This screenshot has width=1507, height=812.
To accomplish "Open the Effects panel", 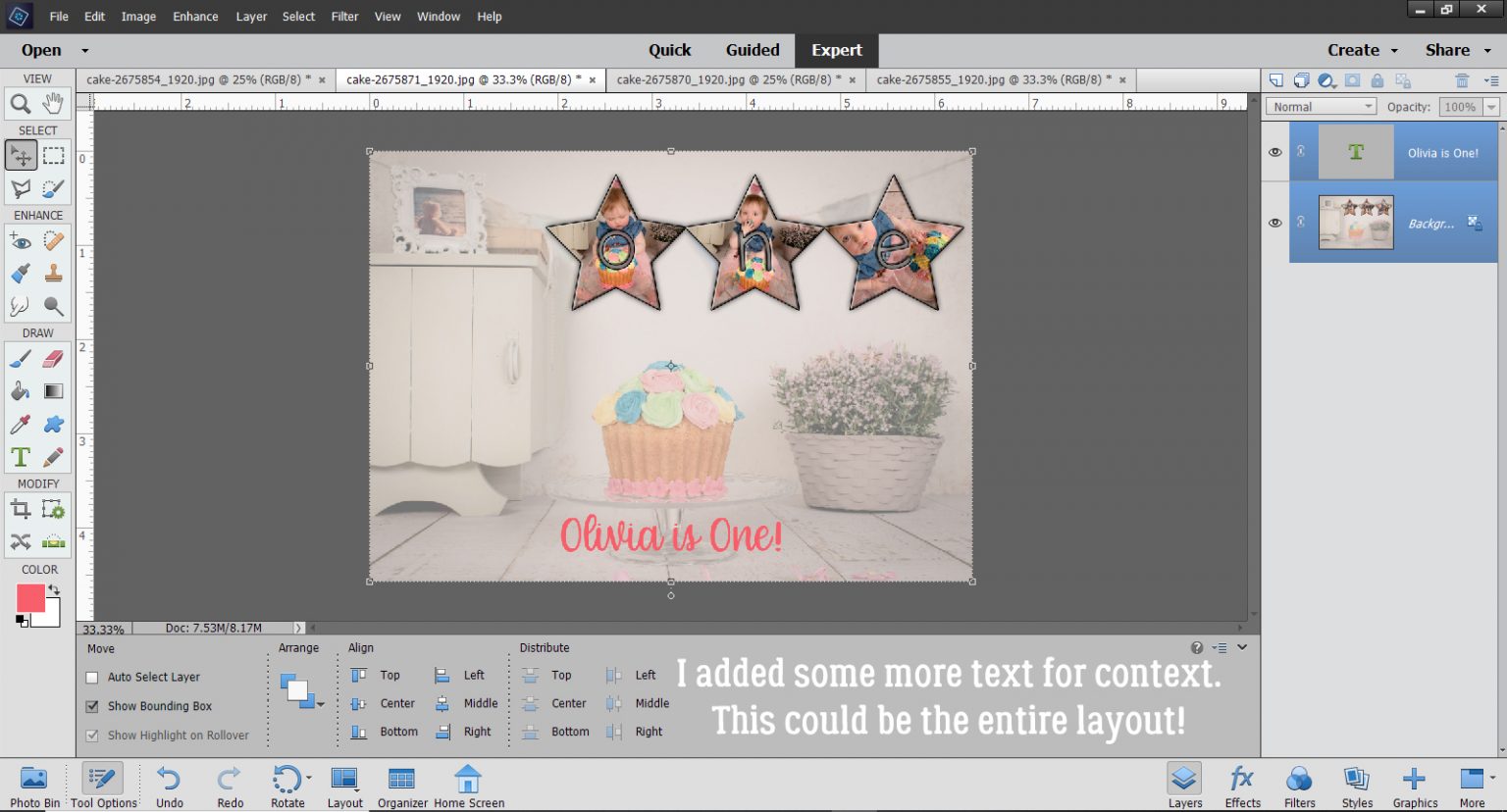I will click(x=1241, y=782).
